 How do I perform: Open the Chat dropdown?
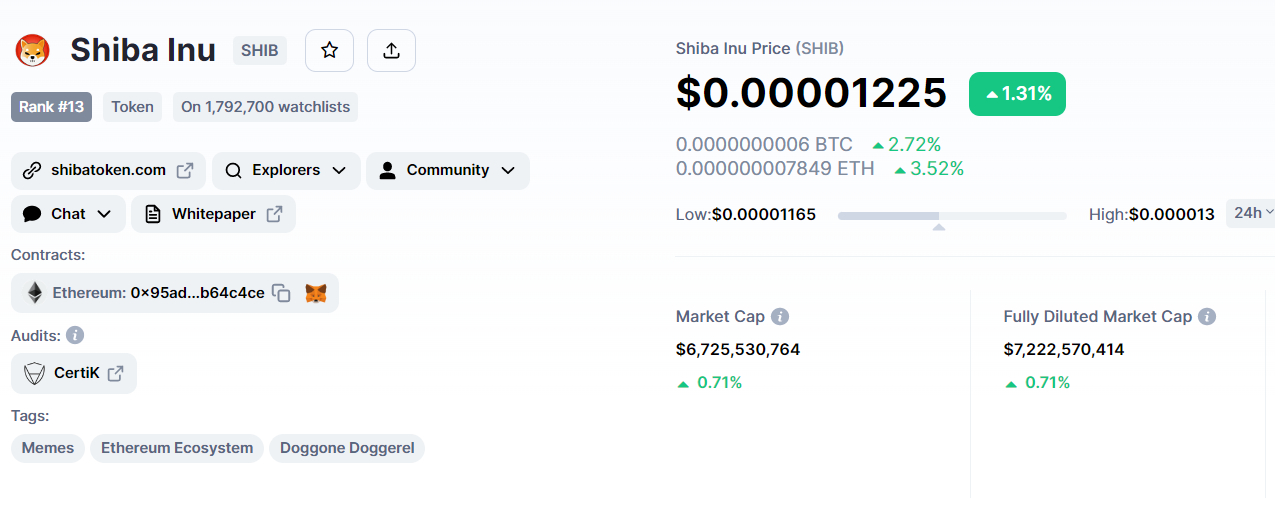(x=68, y=214)
